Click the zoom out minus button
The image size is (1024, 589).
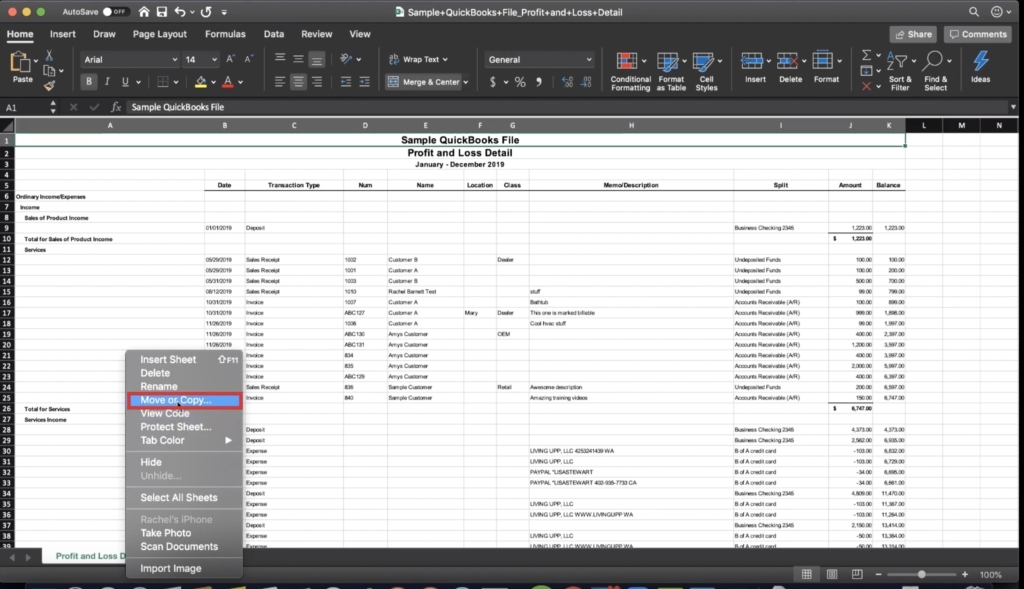[878, 575]
